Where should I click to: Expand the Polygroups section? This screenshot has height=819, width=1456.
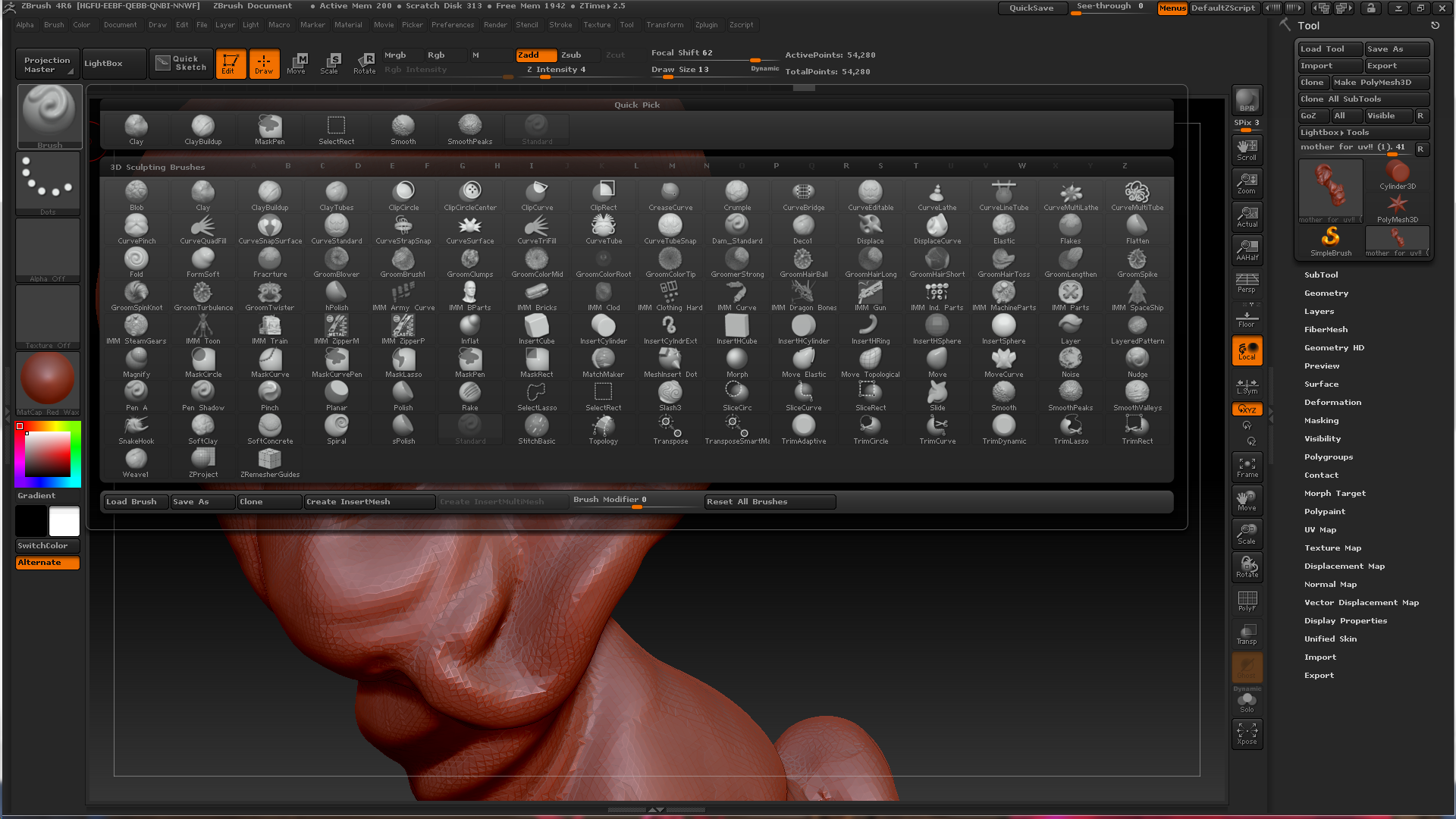click(x=1329, y=457)
